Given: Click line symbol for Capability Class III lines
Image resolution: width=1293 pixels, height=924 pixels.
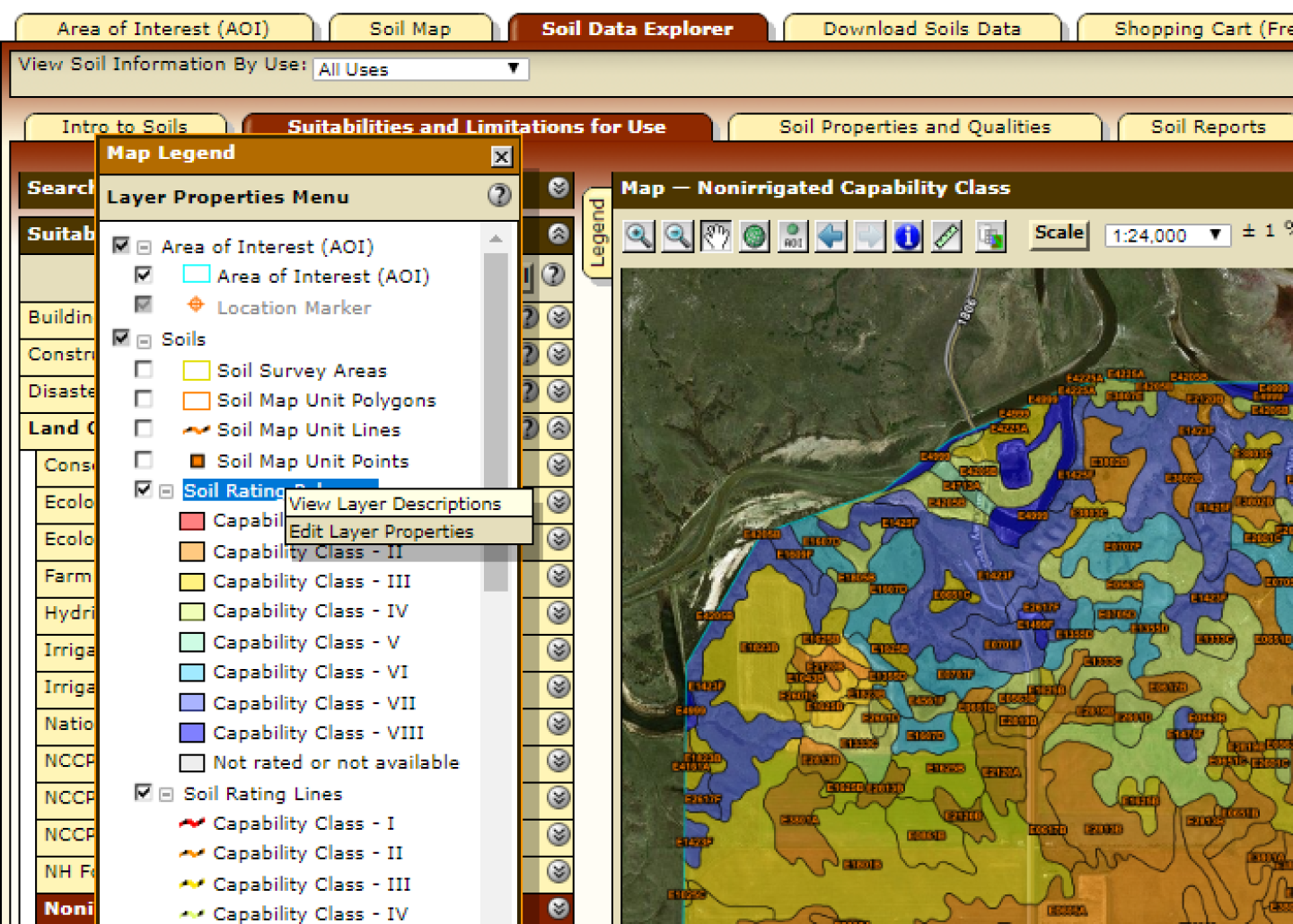Looking at the screenshot, I should pos(192,884).
